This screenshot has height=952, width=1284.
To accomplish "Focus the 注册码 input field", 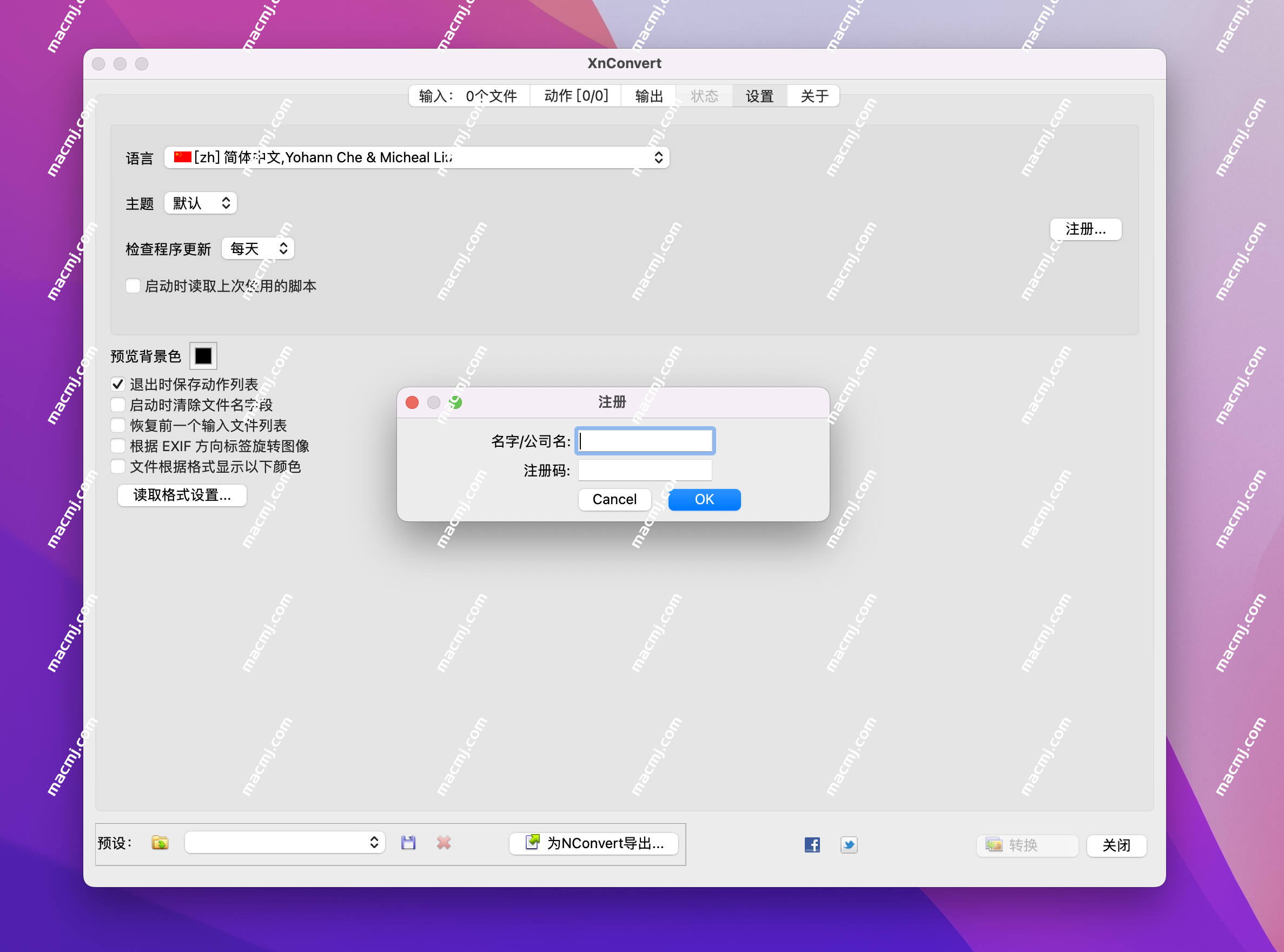I will point(645,470).
